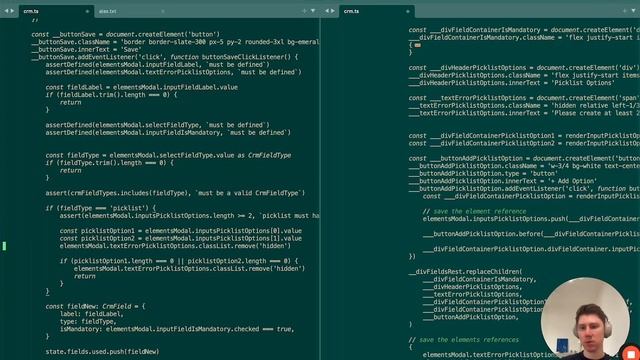This screenshot has width=640, height=360.
Task: Click the line "label: fieldLabel,"
Action: [x=91, y=314]
